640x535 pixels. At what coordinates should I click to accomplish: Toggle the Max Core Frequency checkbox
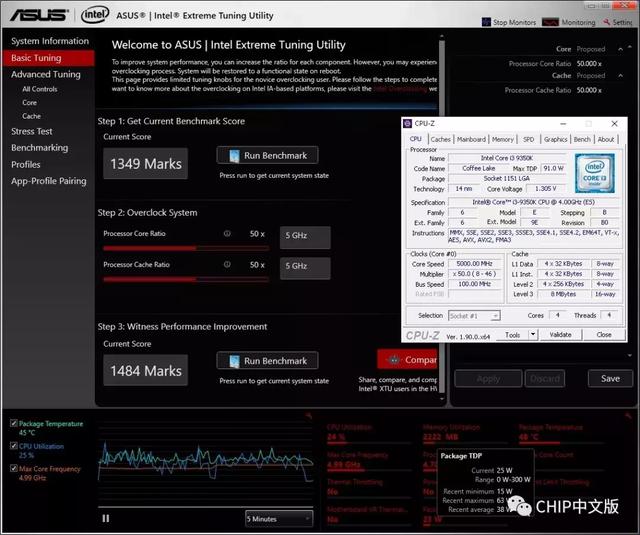(x=14, y=468)
